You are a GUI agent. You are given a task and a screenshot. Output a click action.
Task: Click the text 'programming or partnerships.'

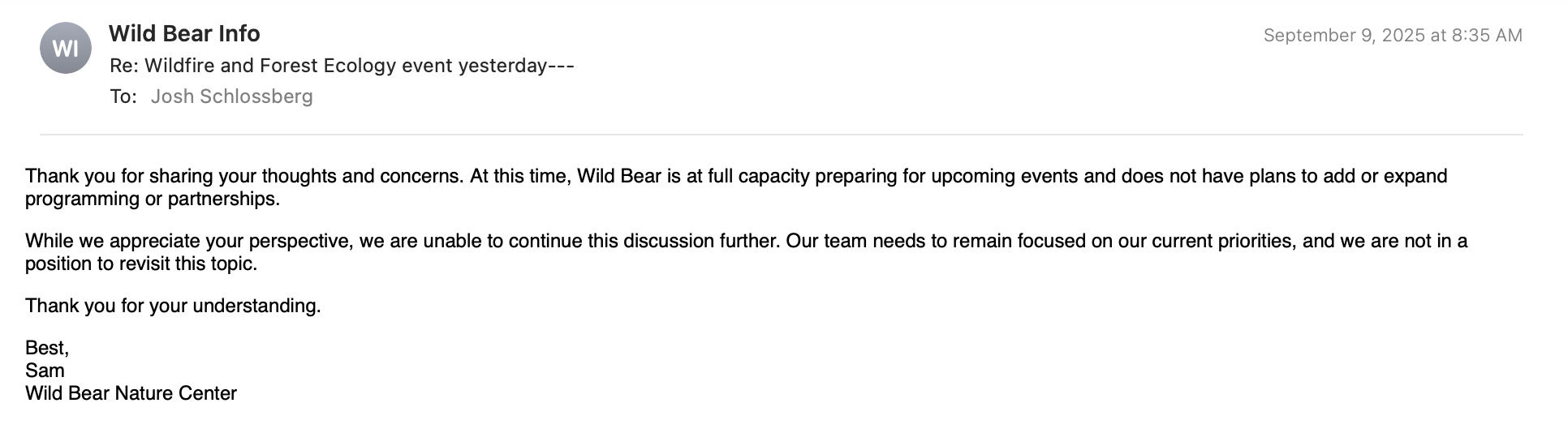[x=153, y=199]
